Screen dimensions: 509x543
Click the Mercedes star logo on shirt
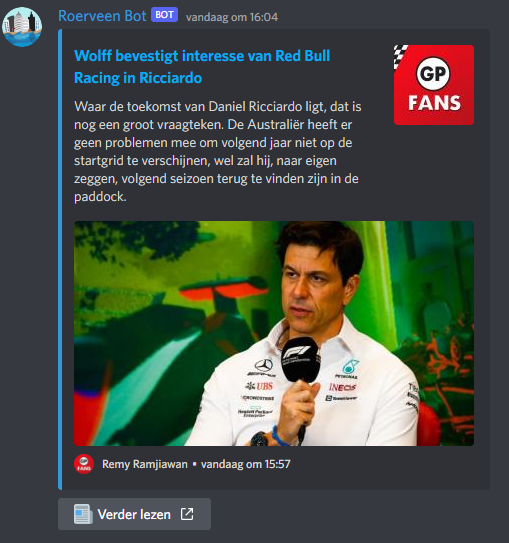pyautogui.click(x=264, y=365)
